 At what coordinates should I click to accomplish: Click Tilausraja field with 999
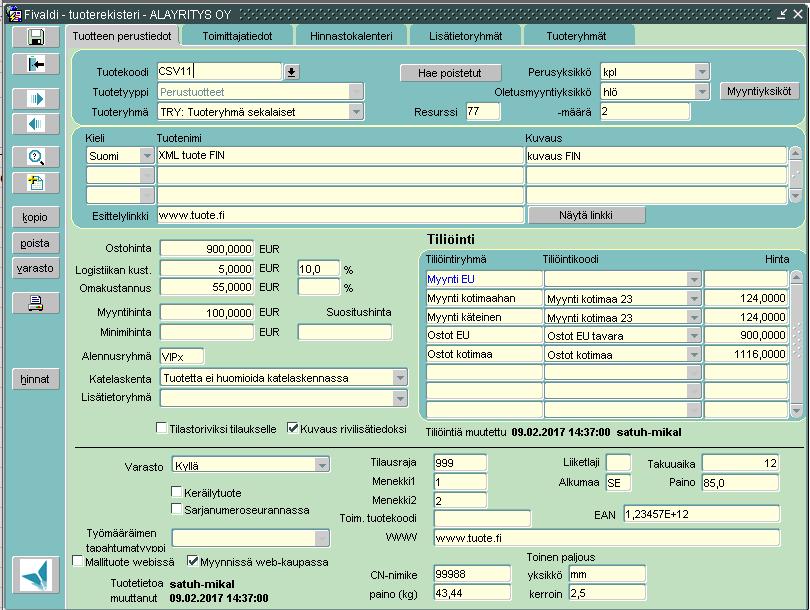click(460, 463)
